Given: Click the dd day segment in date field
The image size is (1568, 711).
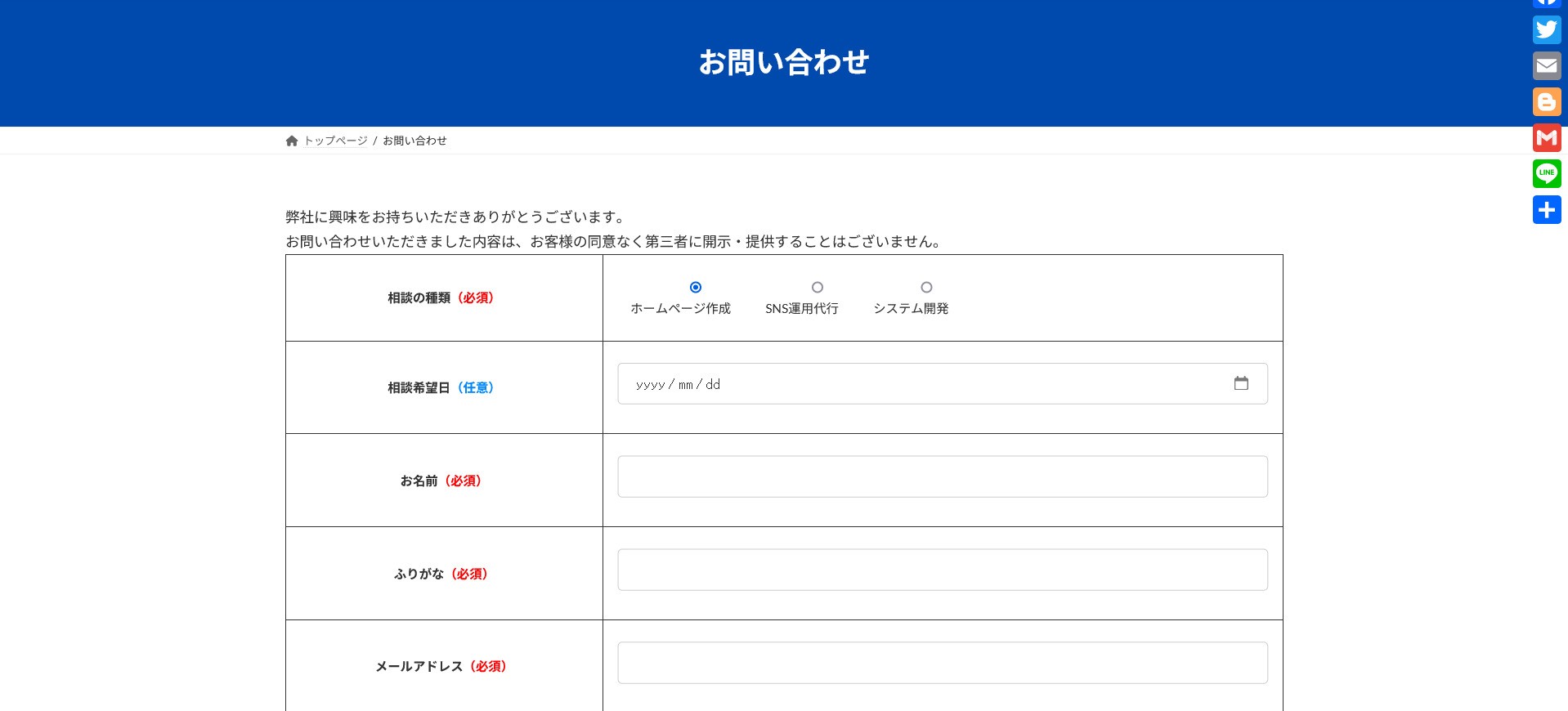Looking at the screenshot, I should 713,384.
